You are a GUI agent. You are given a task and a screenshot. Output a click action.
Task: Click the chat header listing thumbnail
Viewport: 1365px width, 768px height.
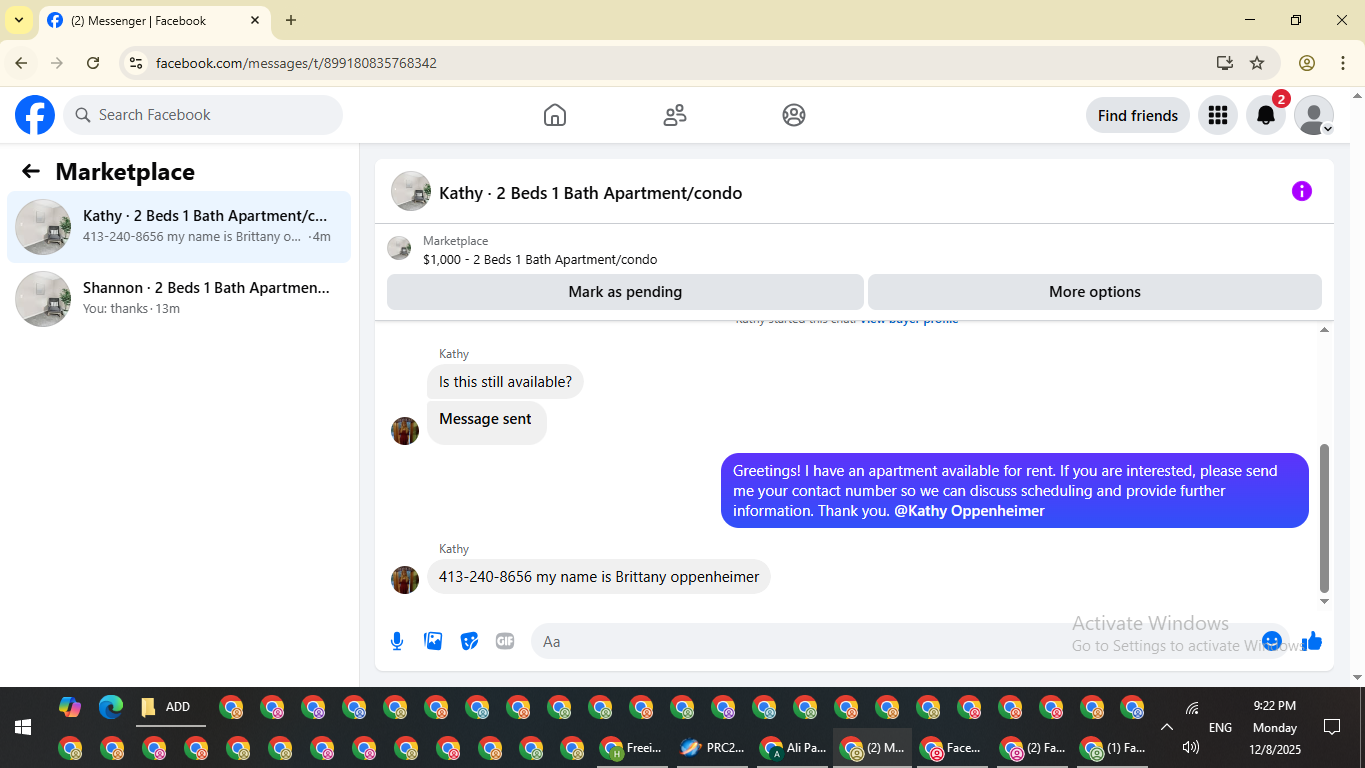point(411,191)
